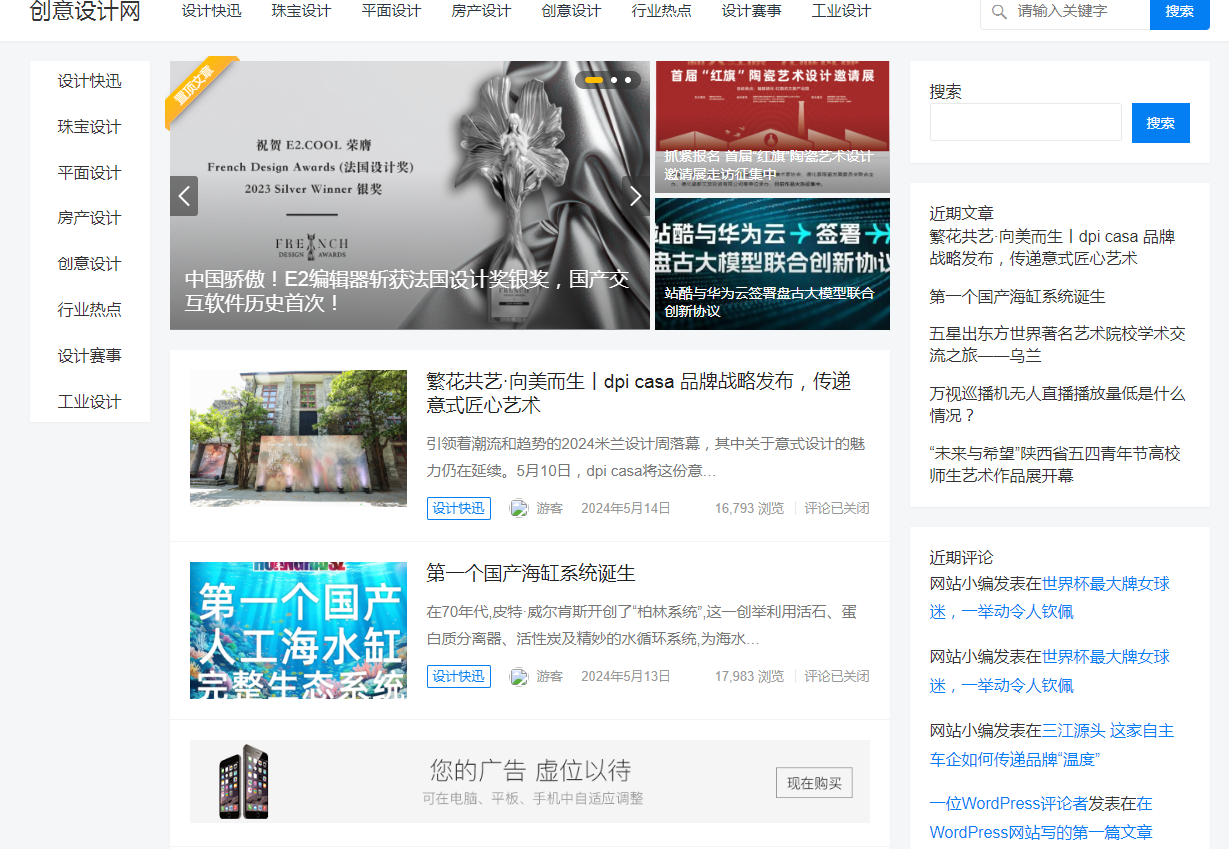Advance to next carousel slide arrow
This screenshot has height=849, width=1229.
click(636, 196)
